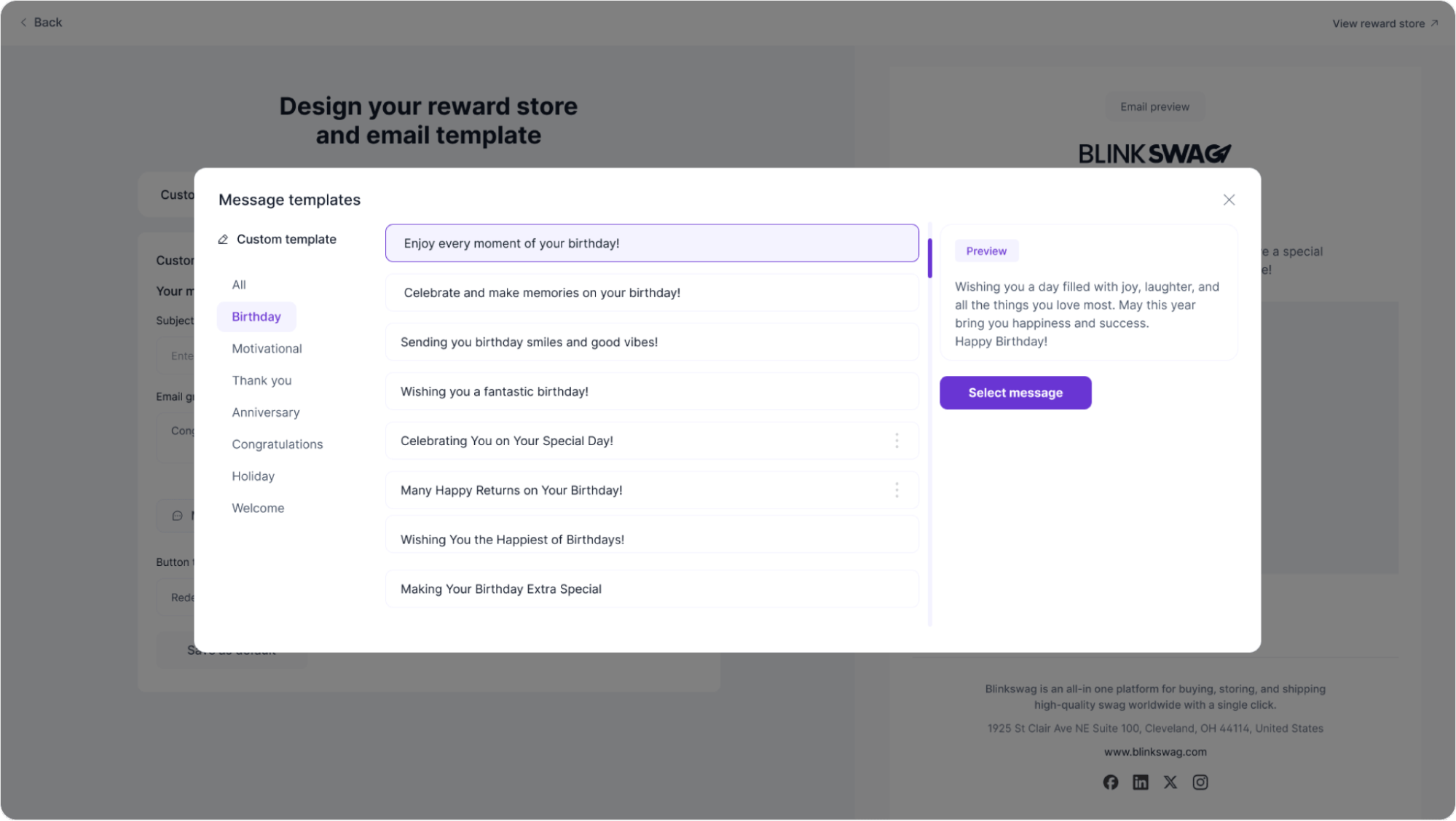
Task: Select the All category filter
Action: 239,284
